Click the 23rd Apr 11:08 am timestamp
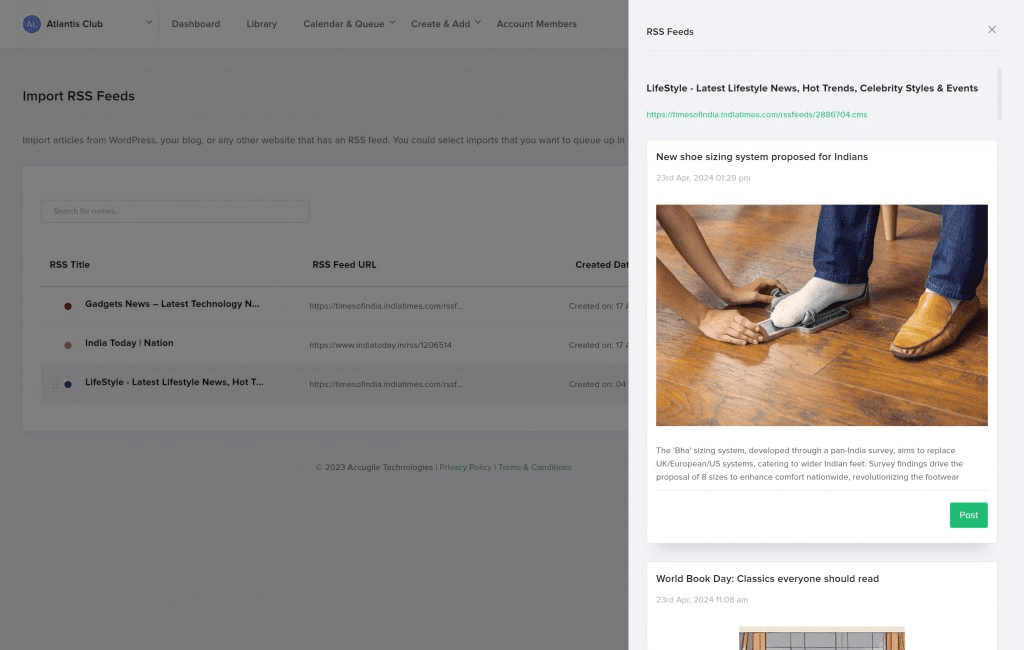This screenshot has width=1024, height=650. tap(701, 600)
